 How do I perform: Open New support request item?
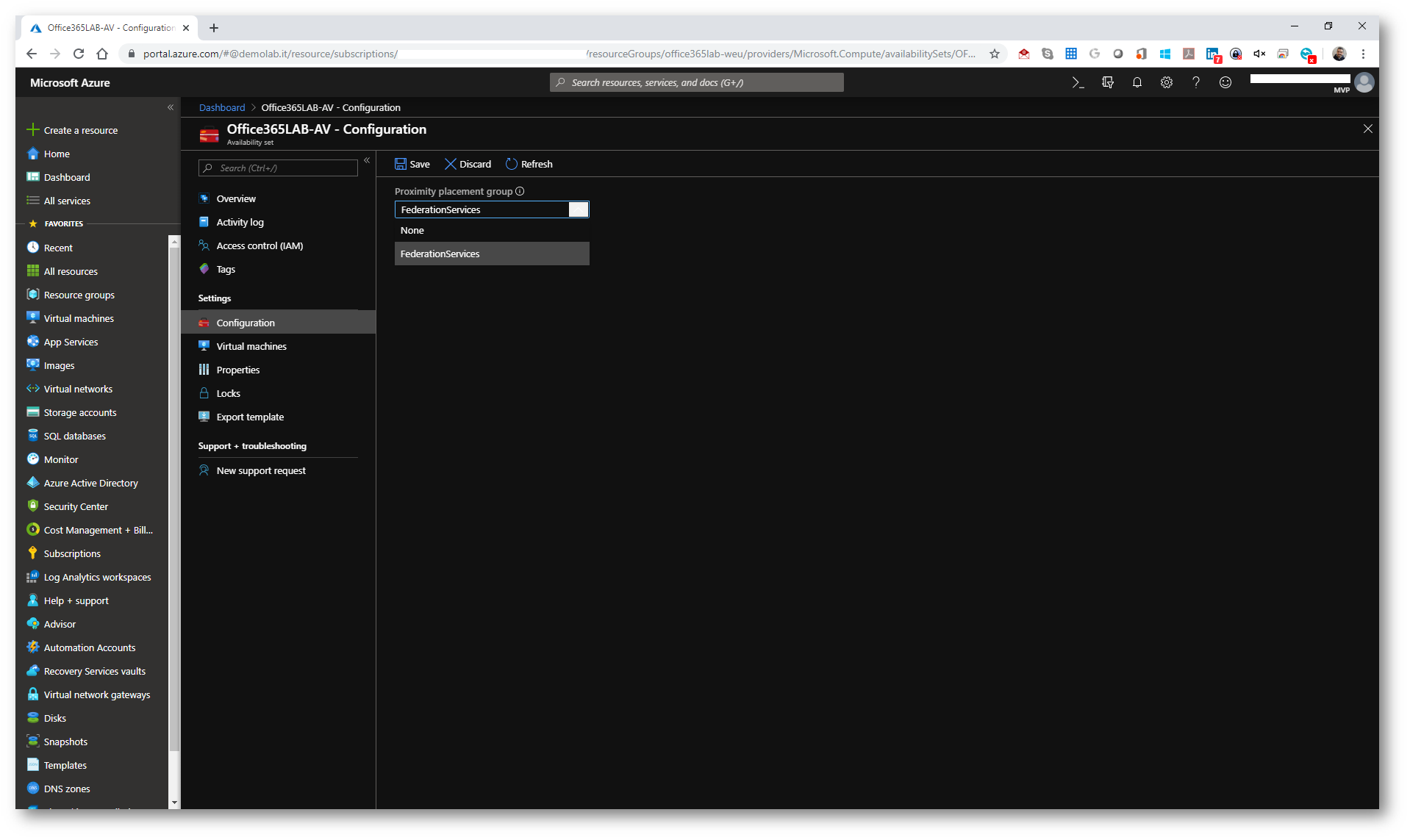[x=261, y=470]
